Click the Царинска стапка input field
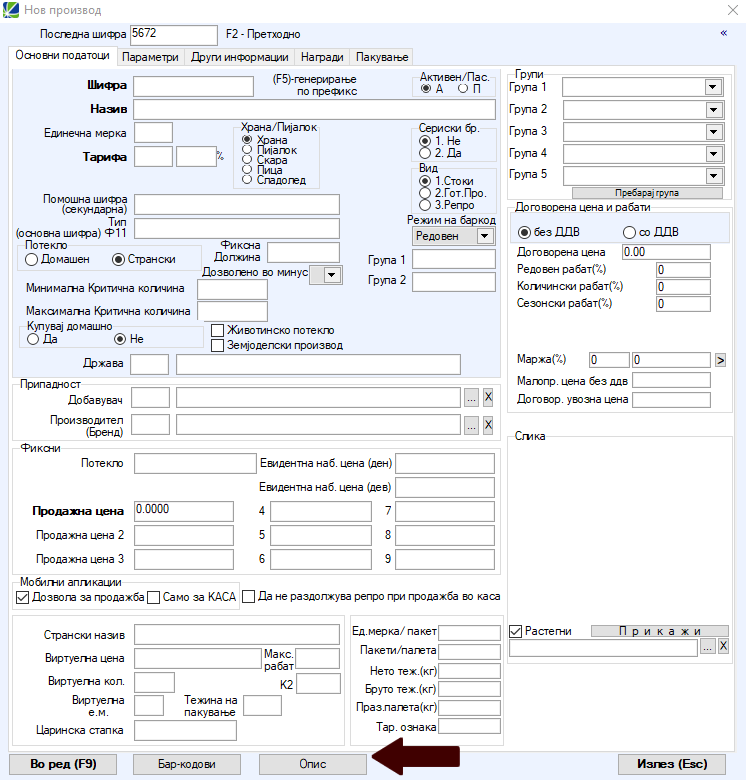 coord(186,731)
